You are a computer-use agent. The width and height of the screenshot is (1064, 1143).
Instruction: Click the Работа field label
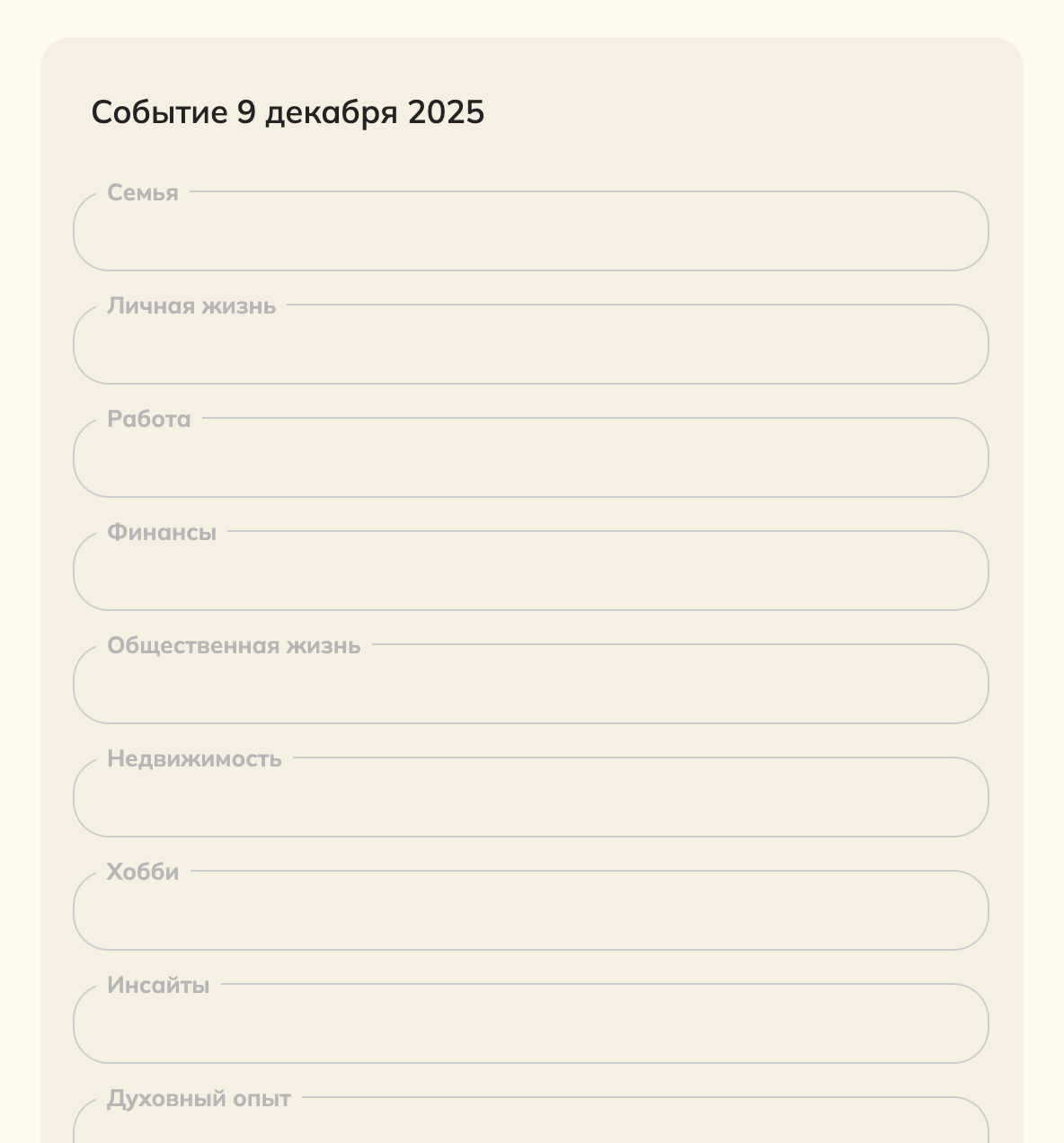point(149,420)
